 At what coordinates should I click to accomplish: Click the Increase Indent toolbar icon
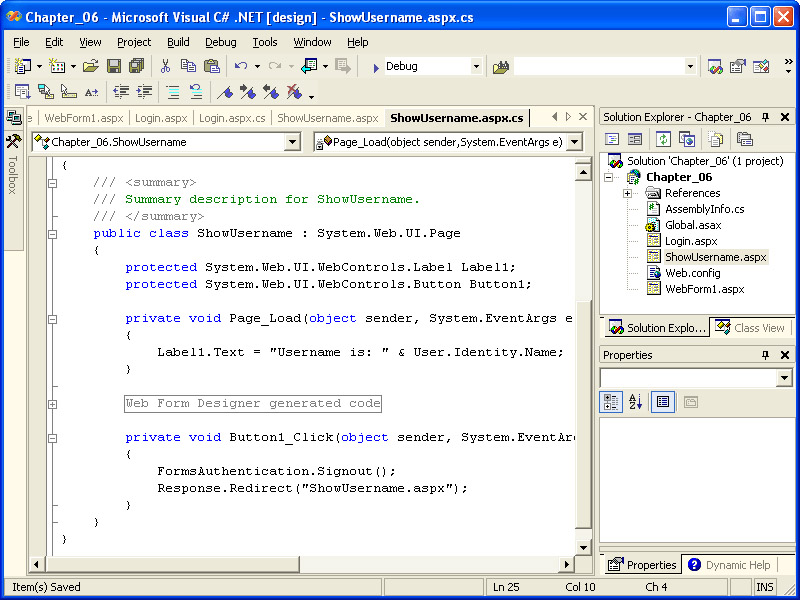click(x=145, y=92)
